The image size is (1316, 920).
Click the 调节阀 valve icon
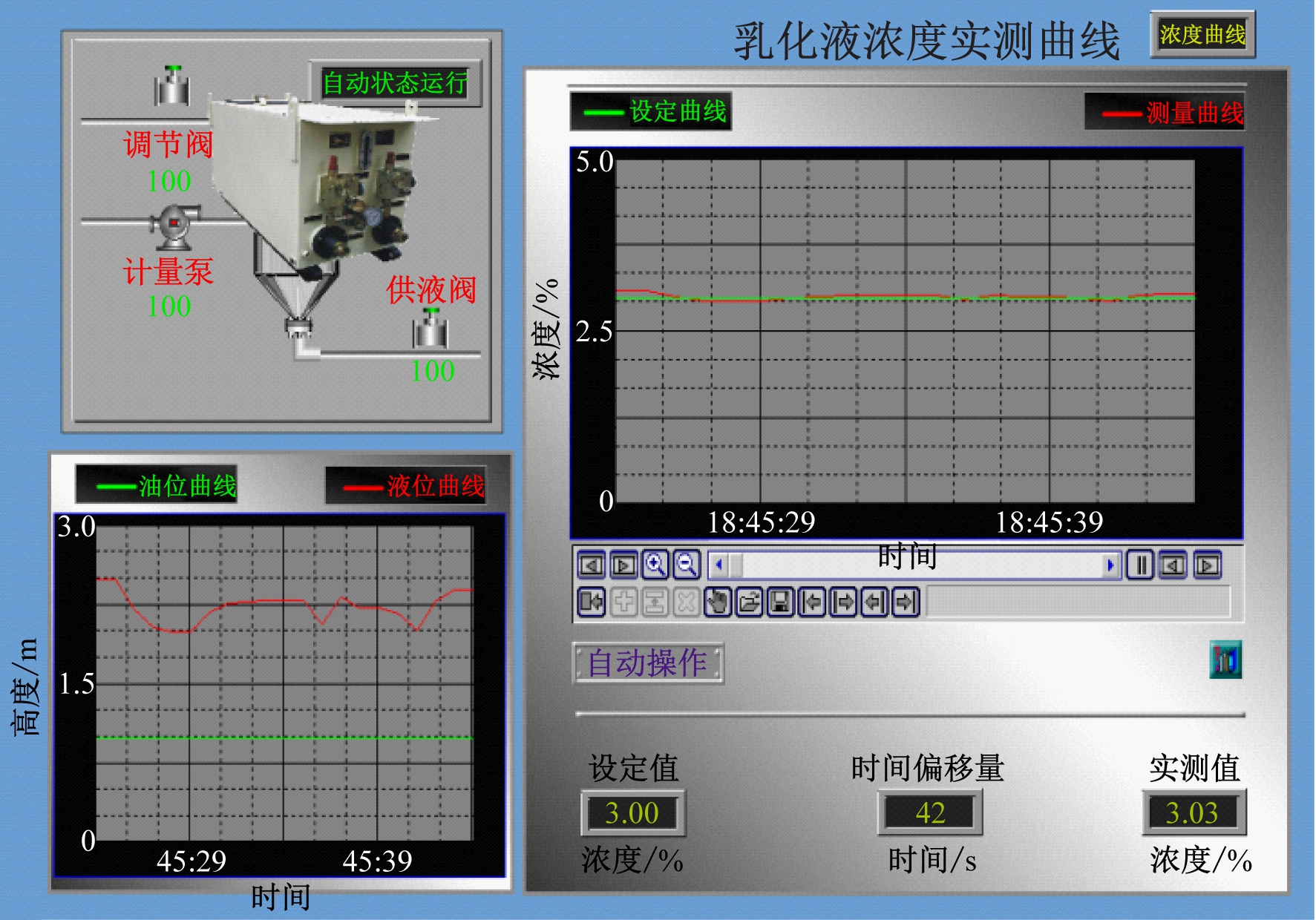pyautogui.click(x=172, y=87)
